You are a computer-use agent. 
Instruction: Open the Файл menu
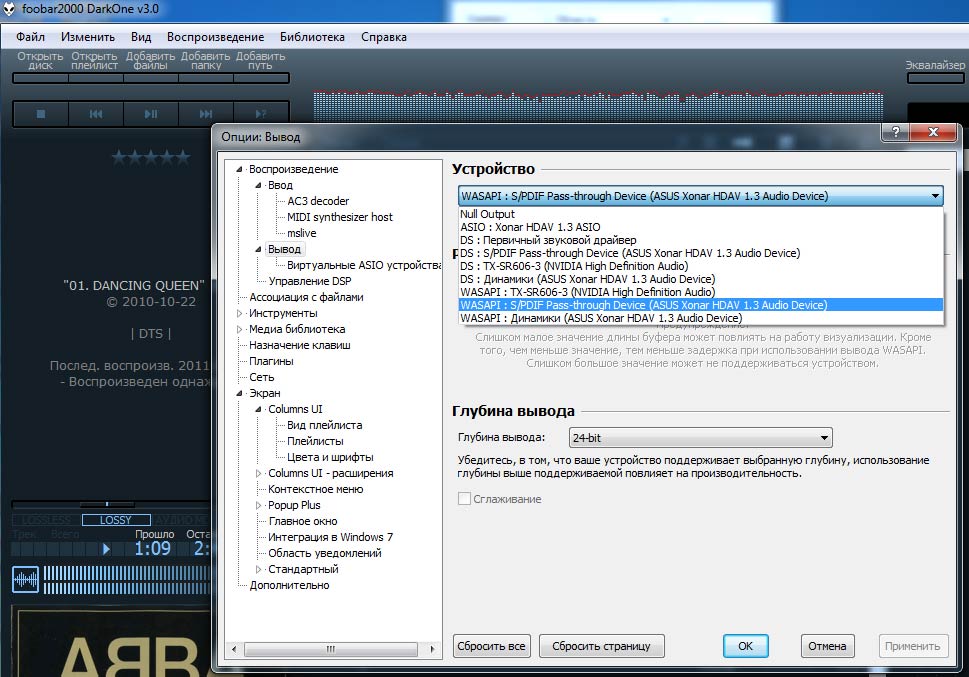(30, 37)
